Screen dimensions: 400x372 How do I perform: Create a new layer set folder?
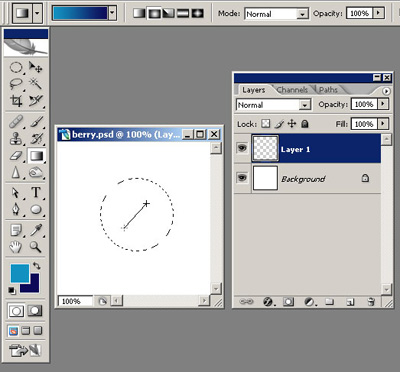coord(329,302)
